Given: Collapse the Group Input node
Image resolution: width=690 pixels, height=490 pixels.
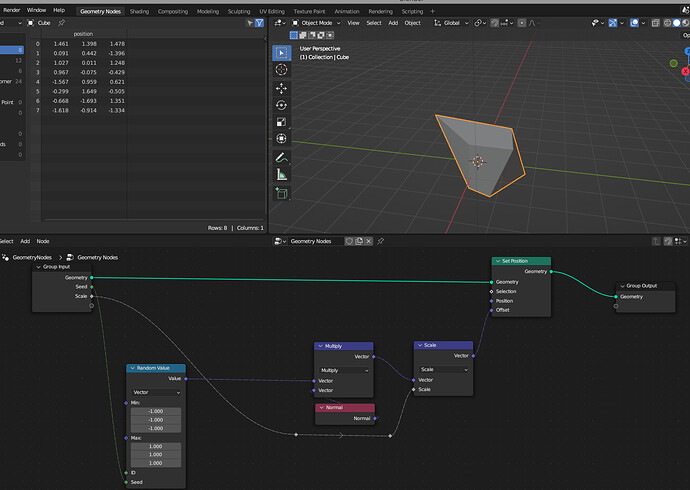Looking at the screenshot, I should coord(39,267).
